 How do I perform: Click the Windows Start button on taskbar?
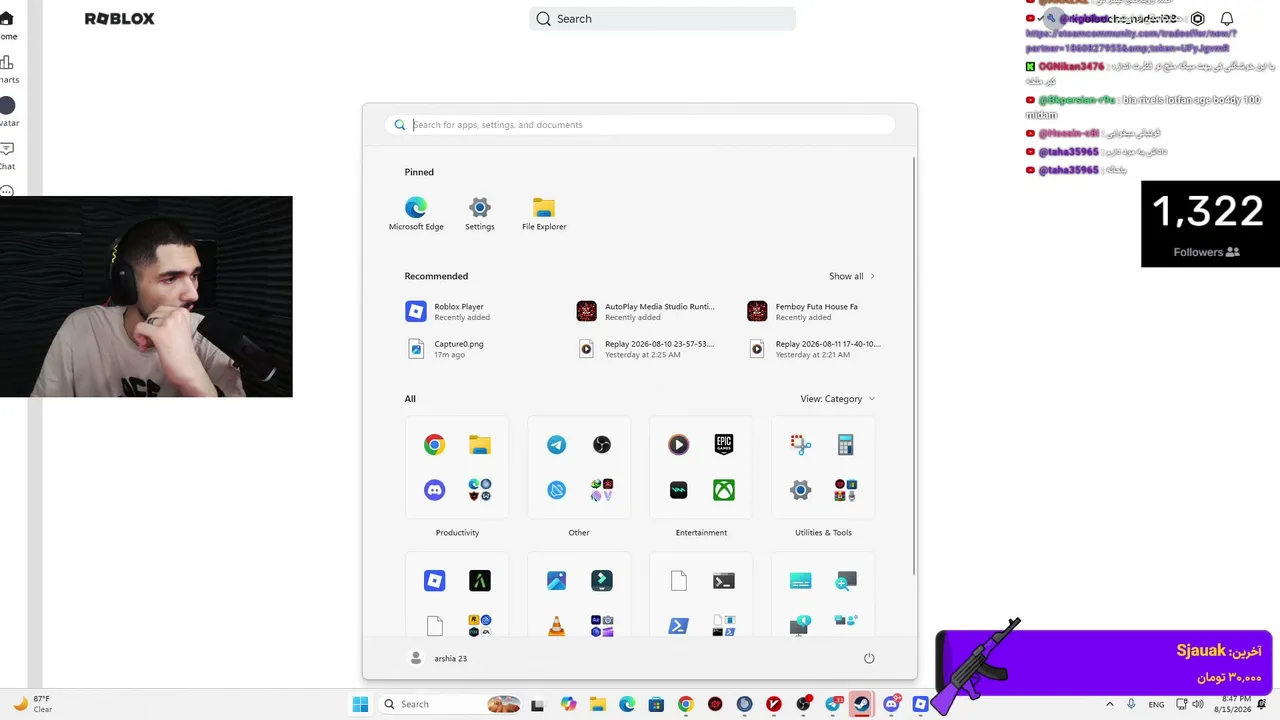[360, 704]
